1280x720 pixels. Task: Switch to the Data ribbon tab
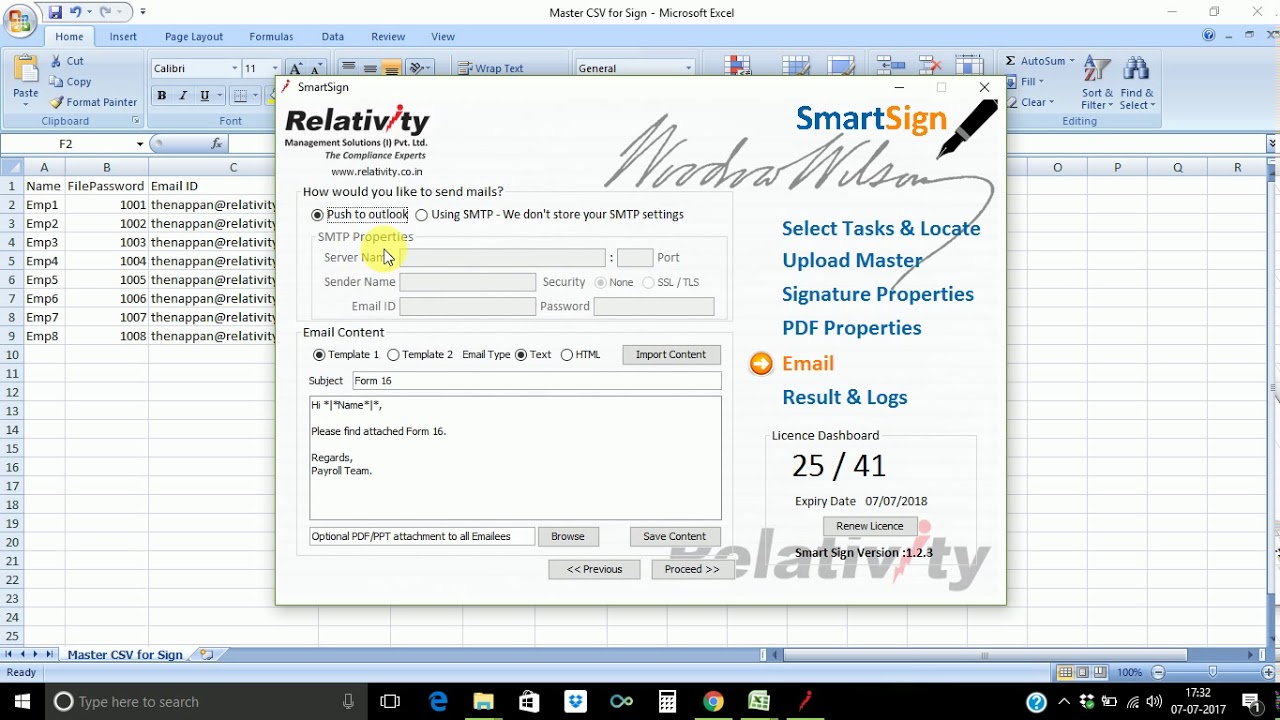pyautogui.click(x=333, y=37)
